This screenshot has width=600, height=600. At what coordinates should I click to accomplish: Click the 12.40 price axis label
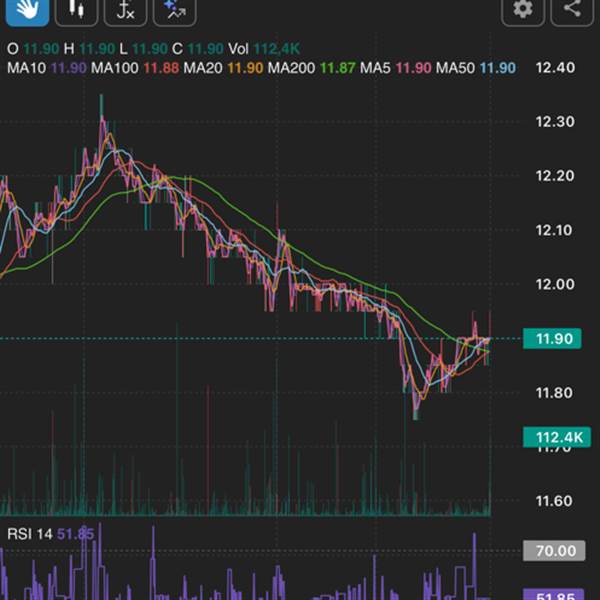coord(555,68)
